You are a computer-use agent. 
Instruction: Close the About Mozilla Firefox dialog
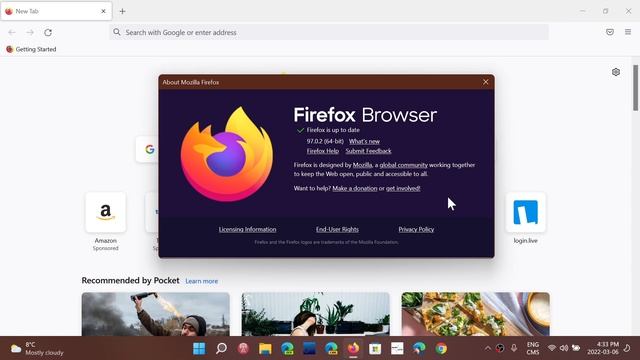485,82
